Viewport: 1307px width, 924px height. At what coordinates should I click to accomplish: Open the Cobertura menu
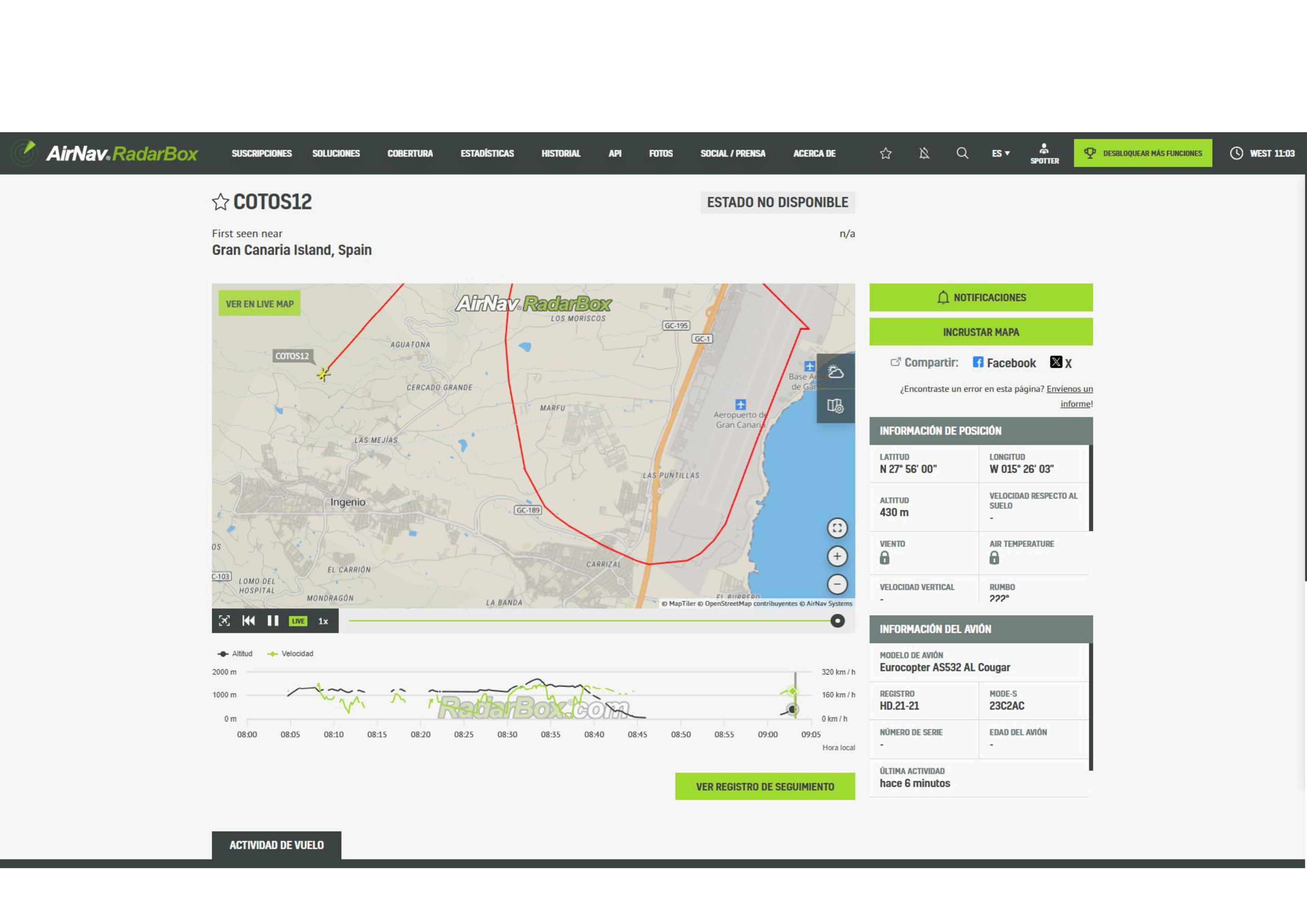point(410,153)
